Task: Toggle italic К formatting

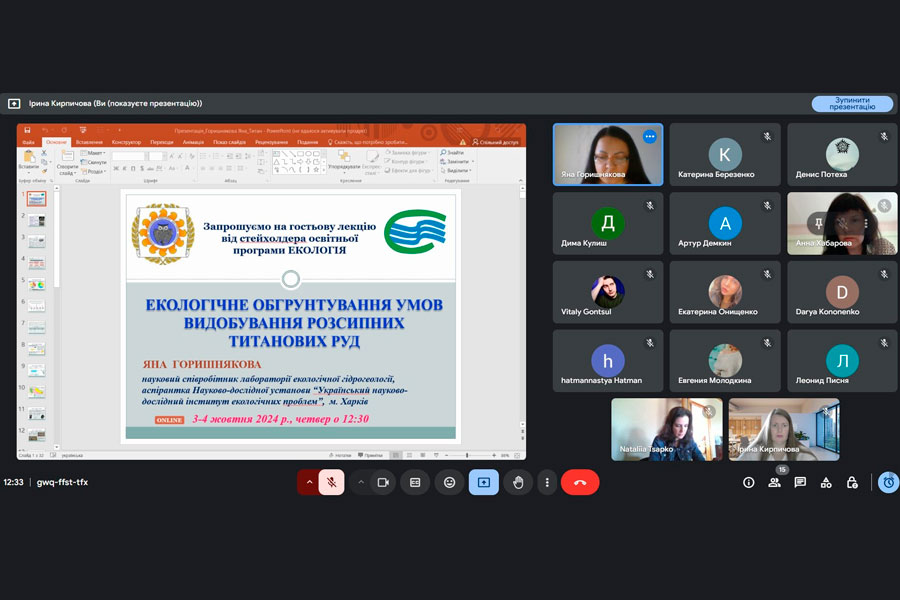Action: coord(125,168)
